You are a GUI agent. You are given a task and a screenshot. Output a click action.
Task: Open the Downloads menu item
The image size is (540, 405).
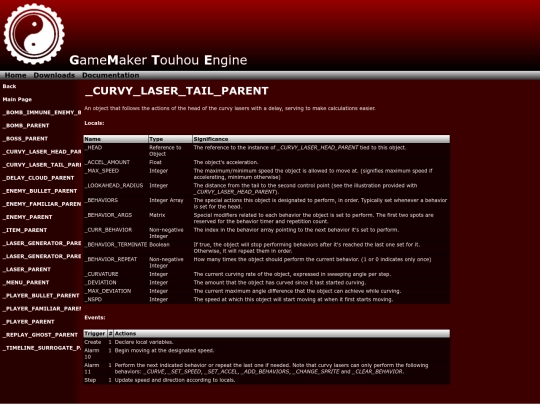pos(54,75)
